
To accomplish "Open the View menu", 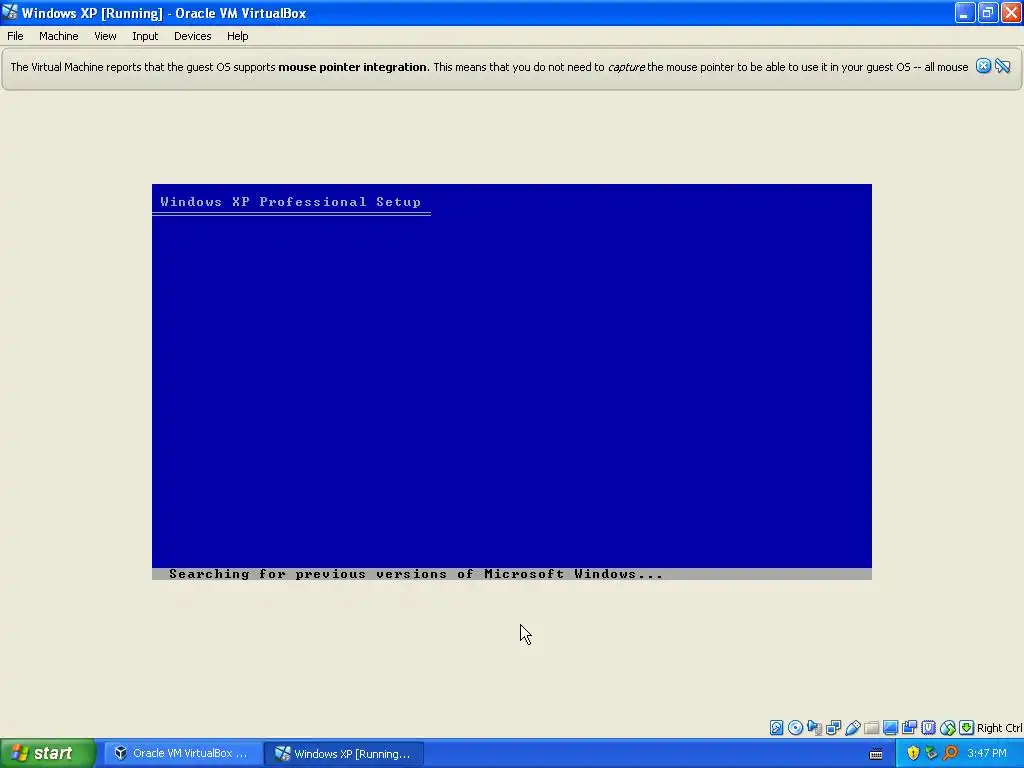I will tap(105, 36).
